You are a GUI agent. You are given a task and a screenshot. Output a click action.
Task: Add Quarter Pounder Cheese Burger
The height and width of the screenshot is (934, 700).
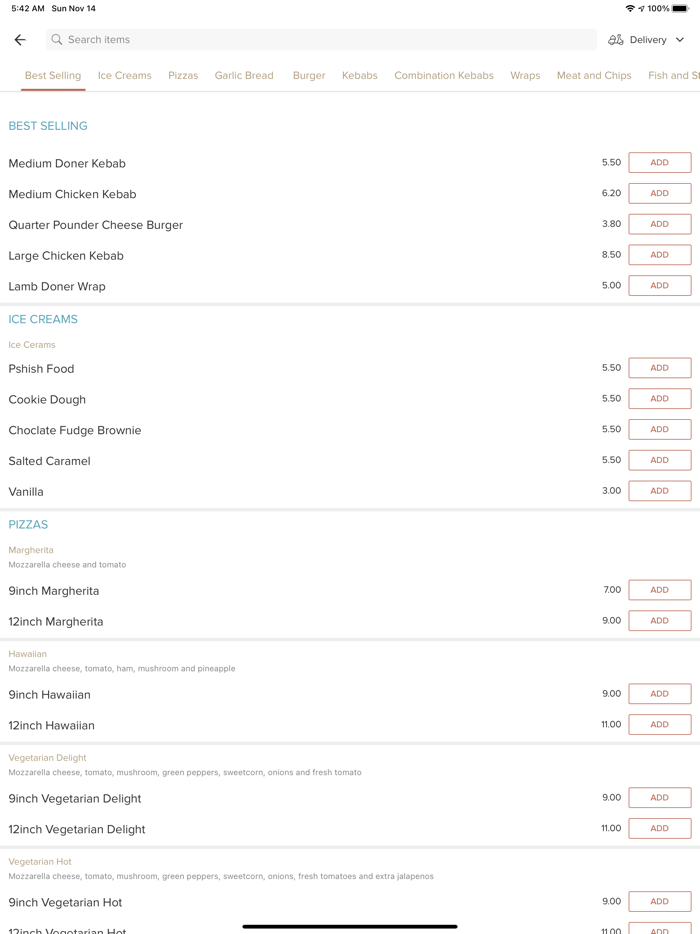[659, 224]
